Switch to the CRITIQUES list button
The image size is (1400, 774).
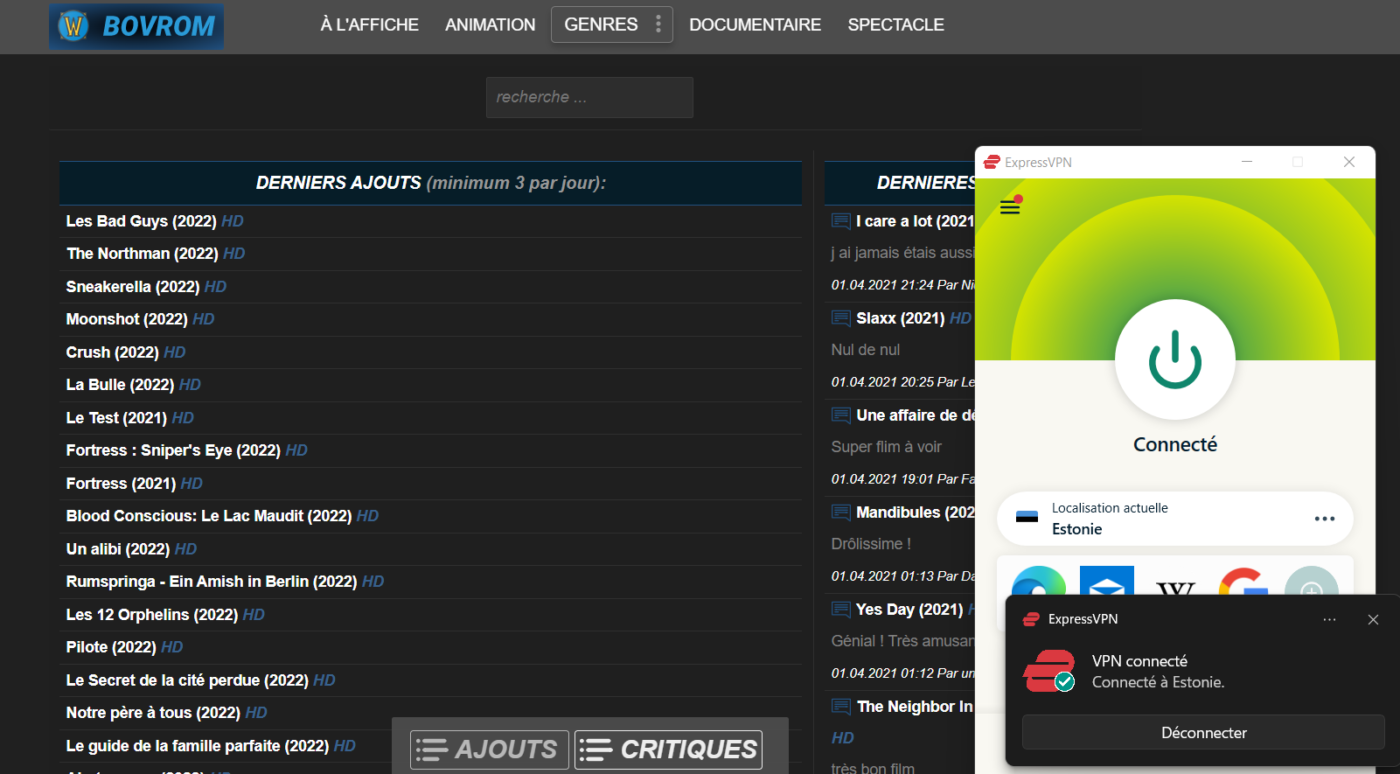pyautogui.click(x=668, y=749)
